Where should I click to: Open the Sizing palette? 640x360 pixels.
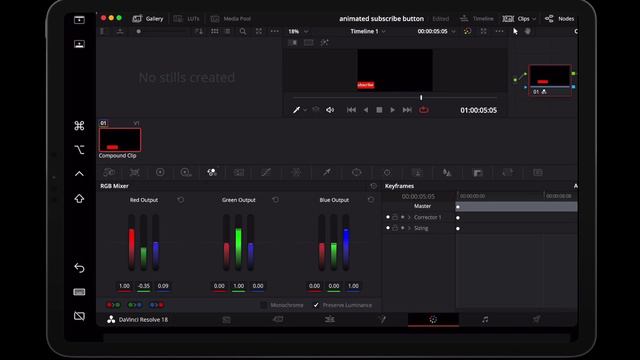pos(508,172)
